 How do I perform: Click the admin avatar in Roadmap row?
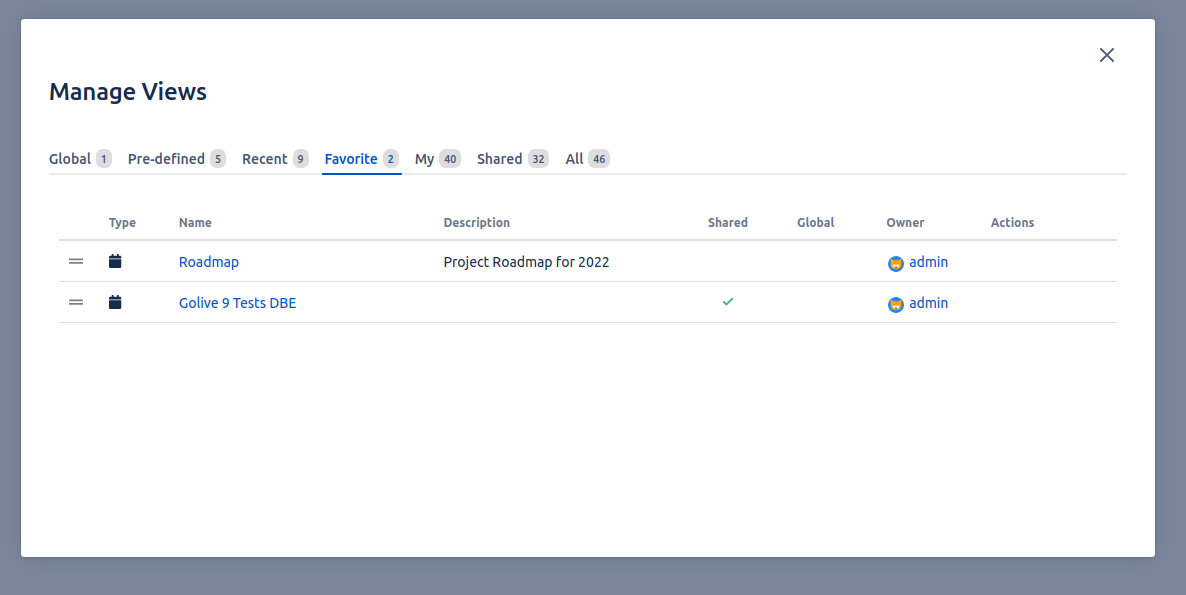896,264
